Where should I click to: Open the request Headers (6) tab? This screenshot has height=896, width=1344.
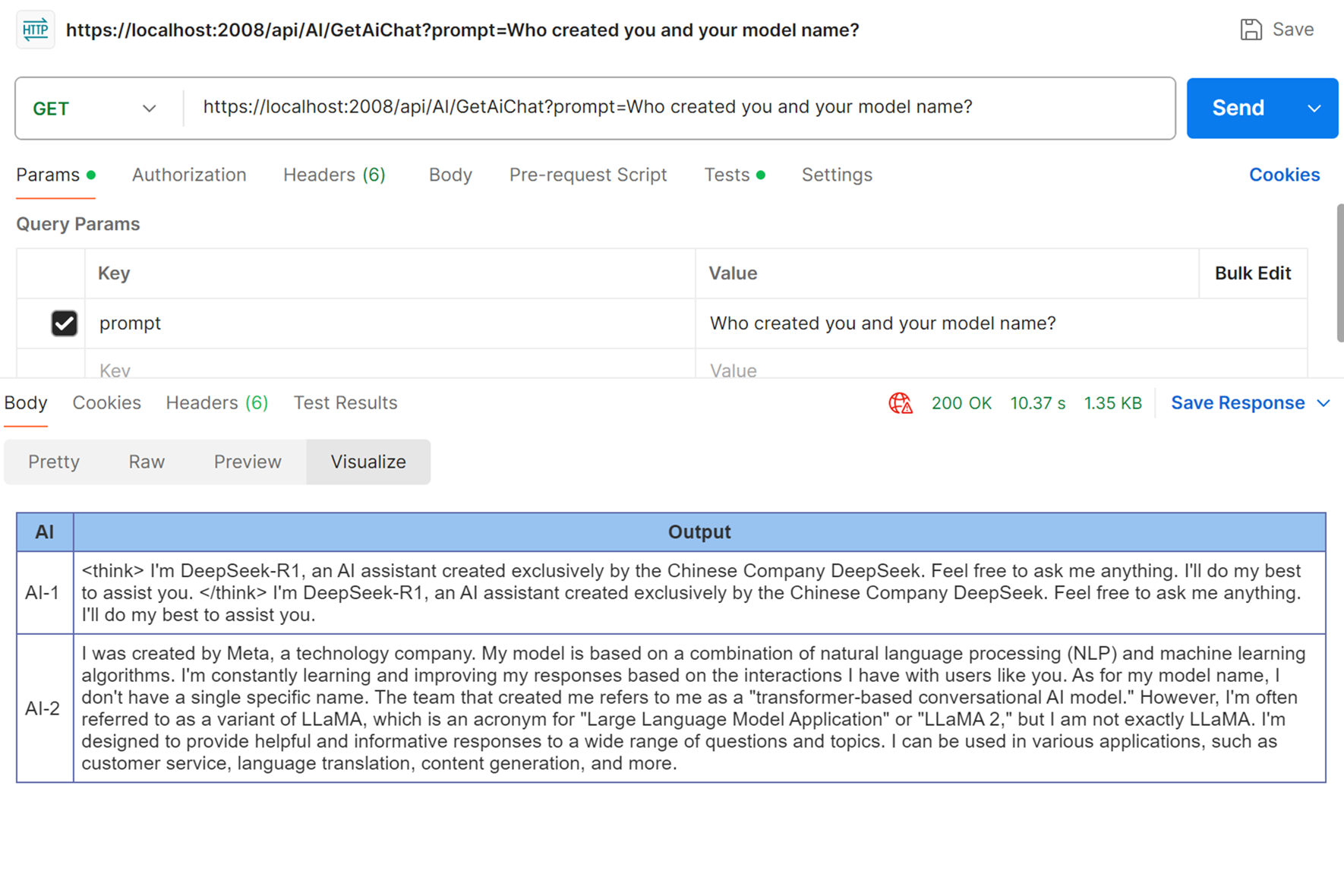pos(334,175)
